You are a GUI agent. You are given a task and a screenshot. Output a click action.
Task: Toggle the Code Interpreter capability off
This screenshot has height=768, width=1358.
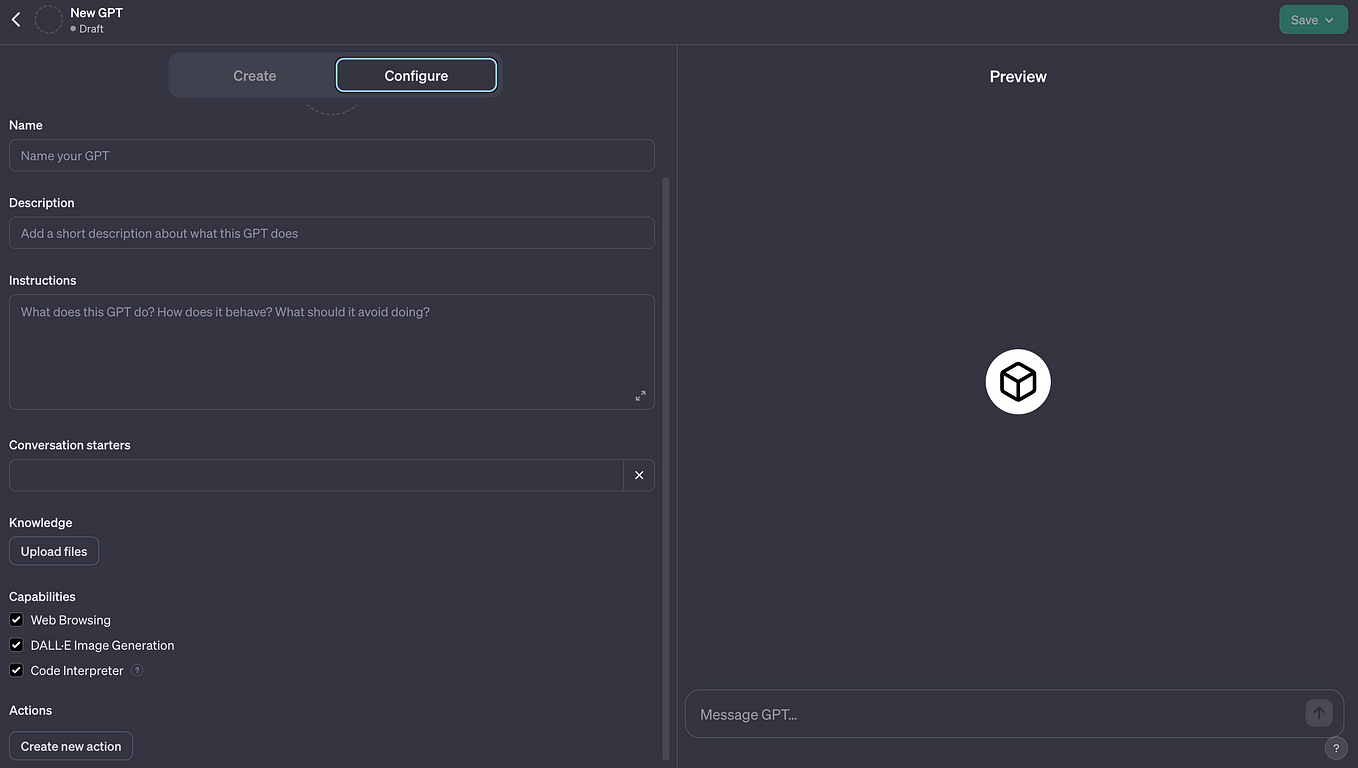pos(16,669)
